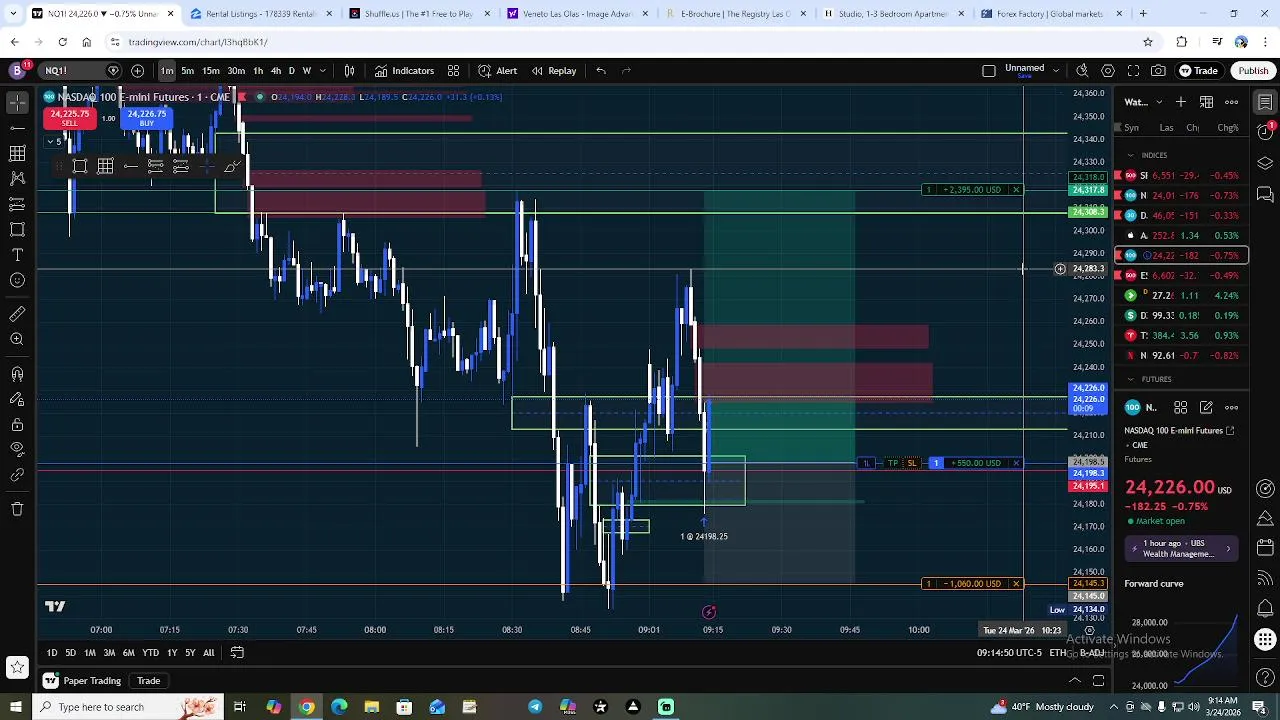Open the layout setup square icon
Image resolution: width=1280 pixels, height=720 pixels.
coord(989,71)
